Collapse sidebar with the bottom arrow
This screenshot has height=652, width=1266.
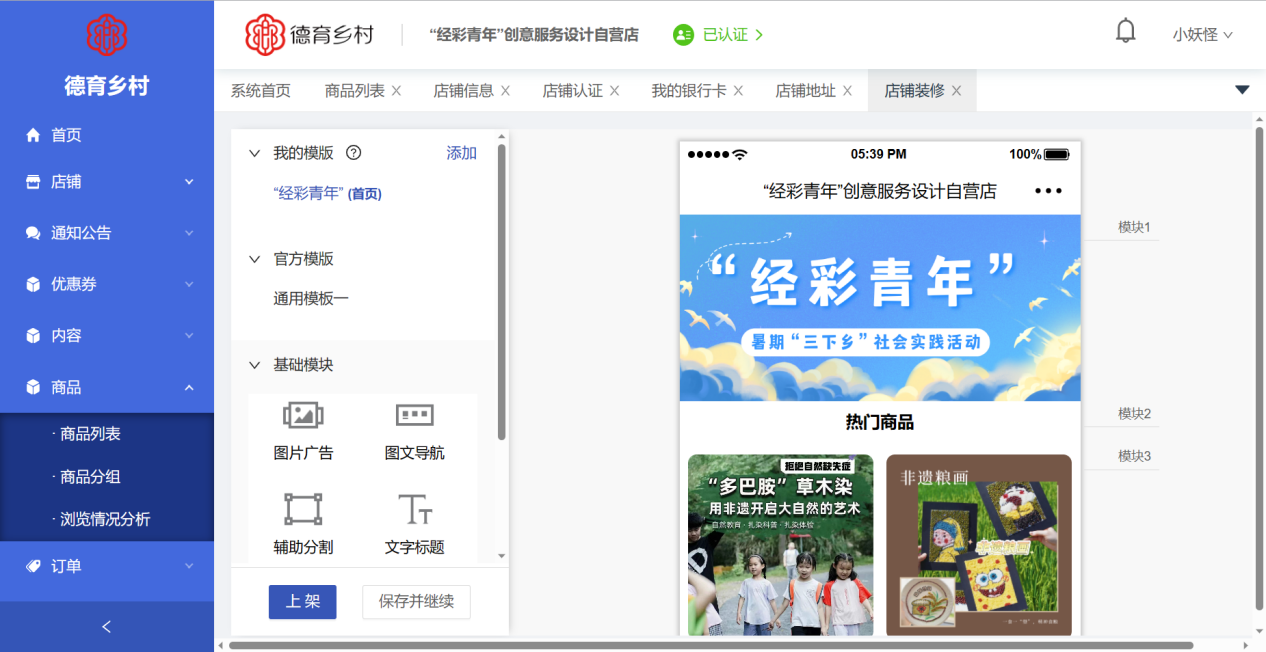click(107, 627)
